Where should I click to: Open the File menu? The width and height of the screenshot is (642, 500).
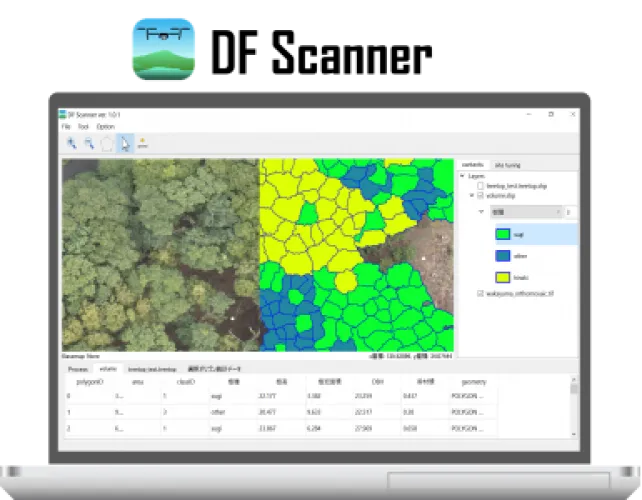point(66,127)
